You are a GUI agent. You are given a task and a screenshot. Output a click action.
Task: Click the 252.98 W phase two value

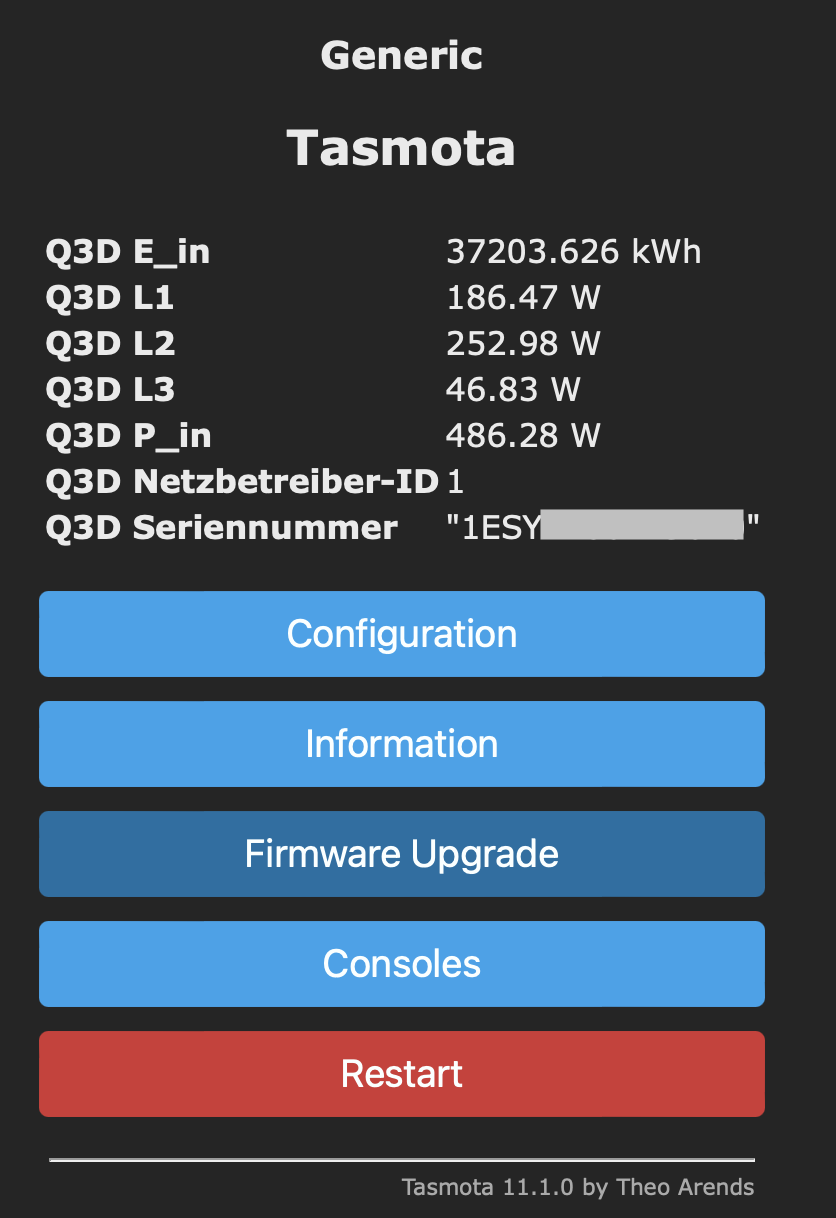pyautogui.click(x=522, y=343)
